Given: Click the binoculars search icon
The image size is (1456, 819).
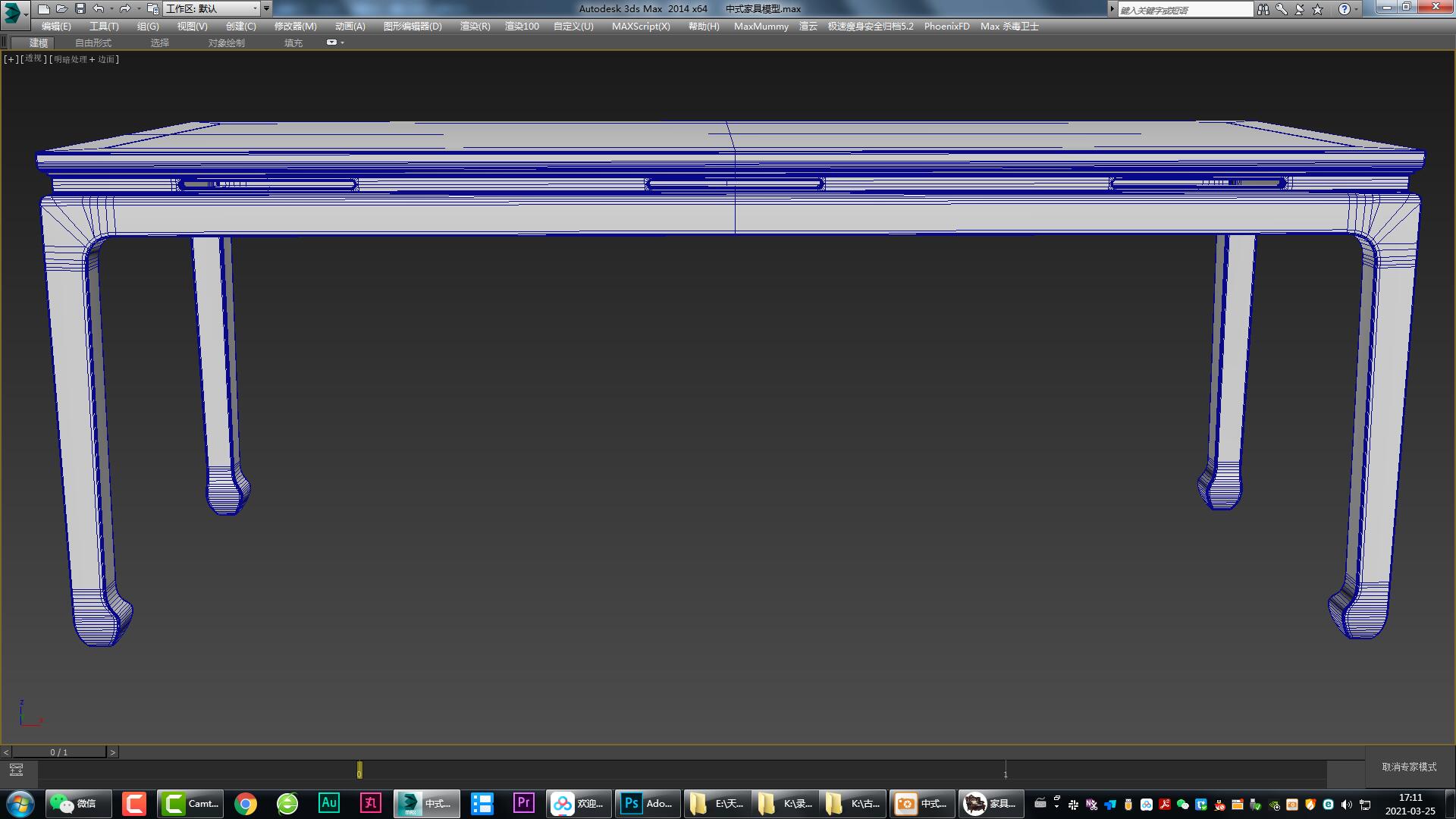Looking at the screenshot, I should [x=1263, y=10].
